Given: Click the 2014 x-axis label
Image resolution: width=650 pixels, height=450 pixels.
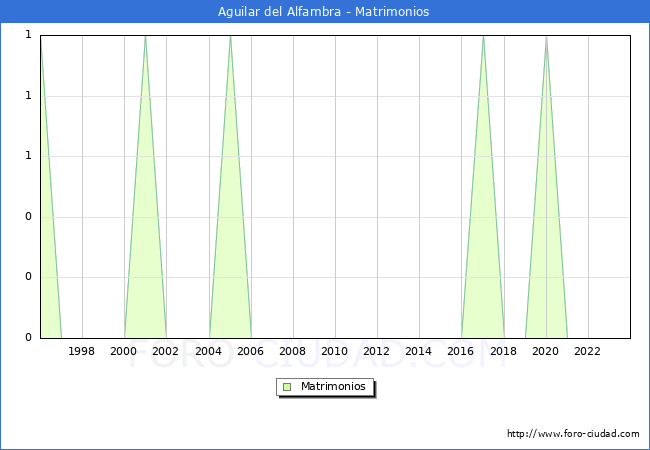Looking at the screenshot, I should coord(419,351).
